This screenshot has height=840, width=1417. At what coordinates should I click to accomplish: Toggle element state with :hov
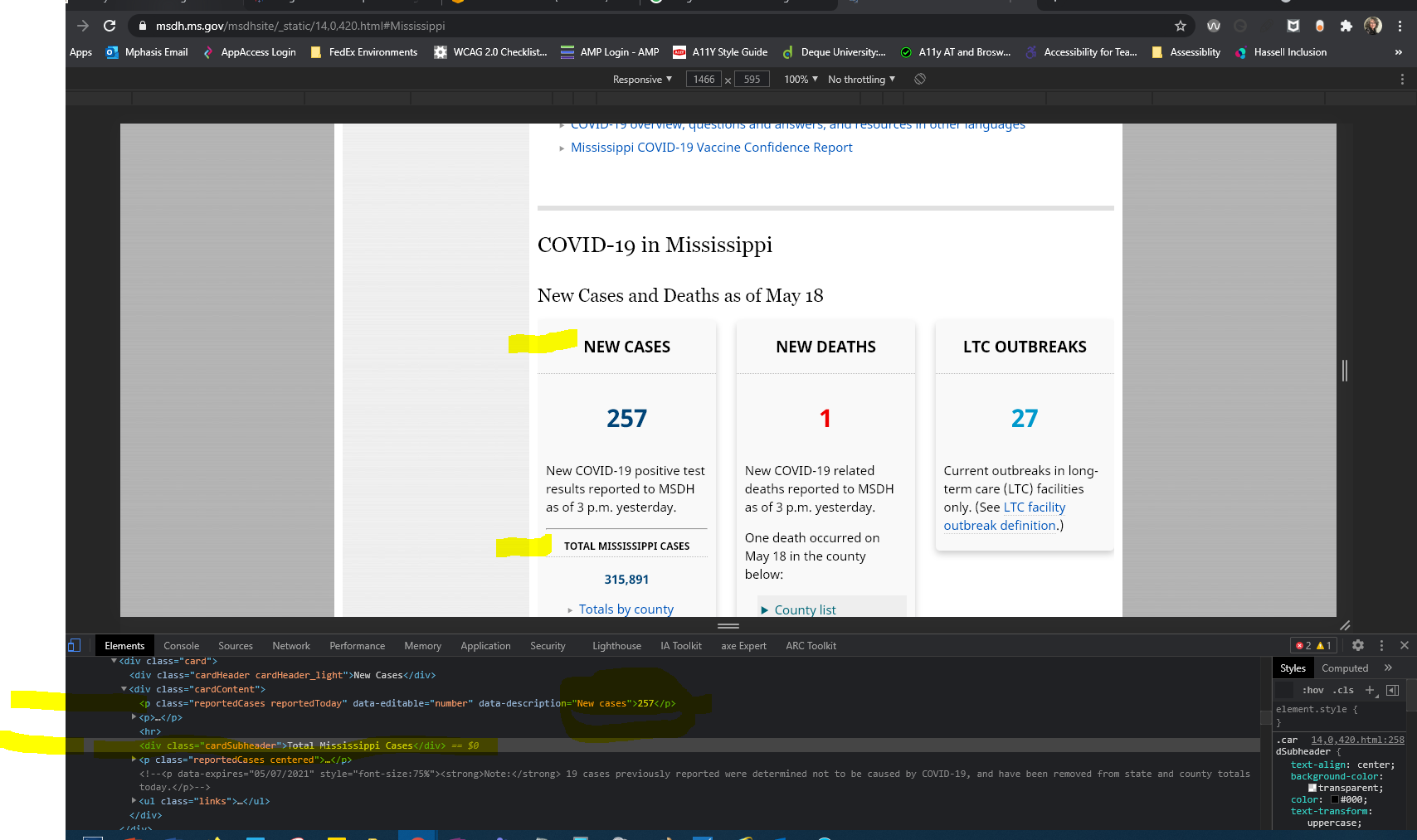coord(1313,690)
